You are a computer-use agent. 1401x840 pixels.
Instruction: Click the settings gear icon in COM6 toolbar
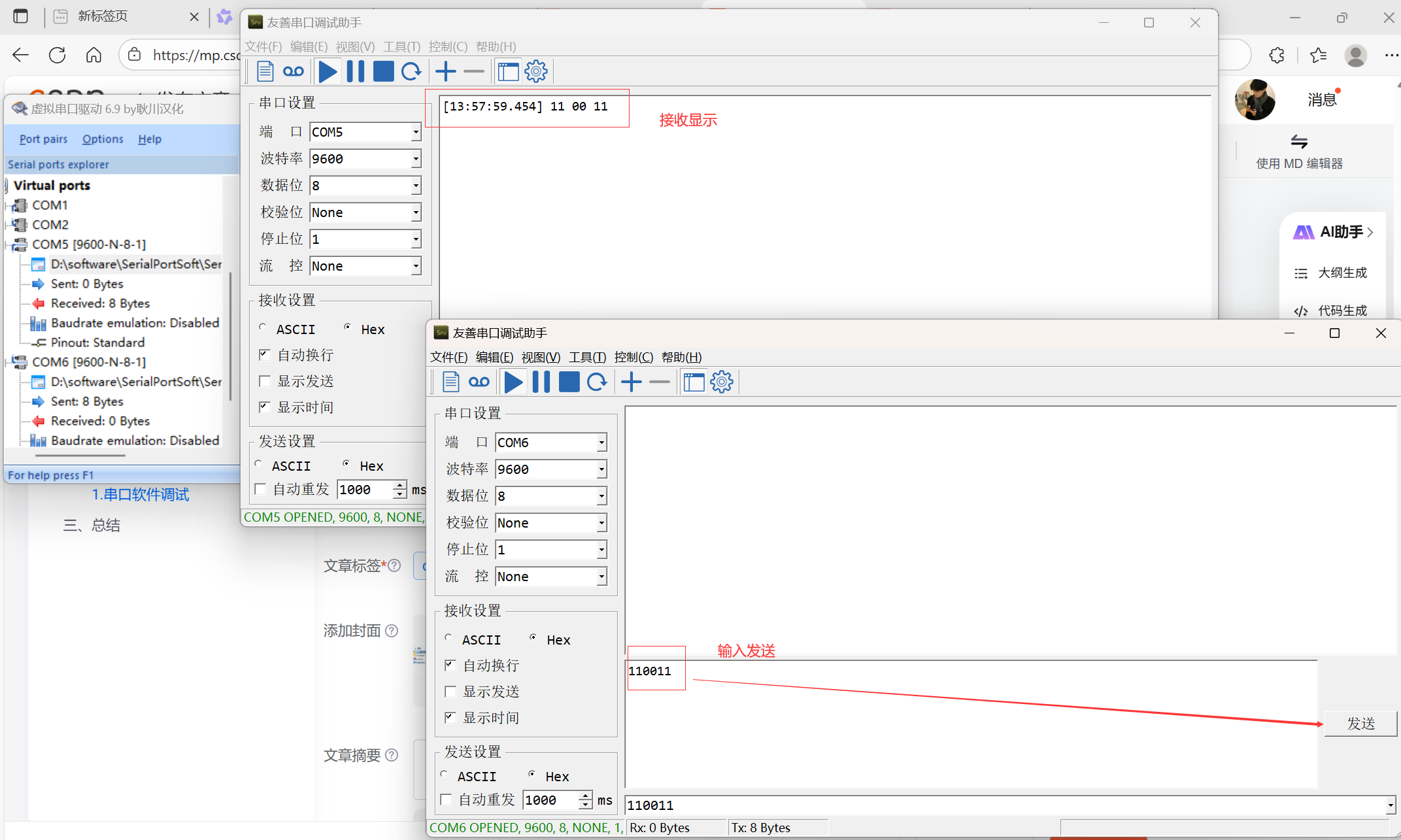722,382
